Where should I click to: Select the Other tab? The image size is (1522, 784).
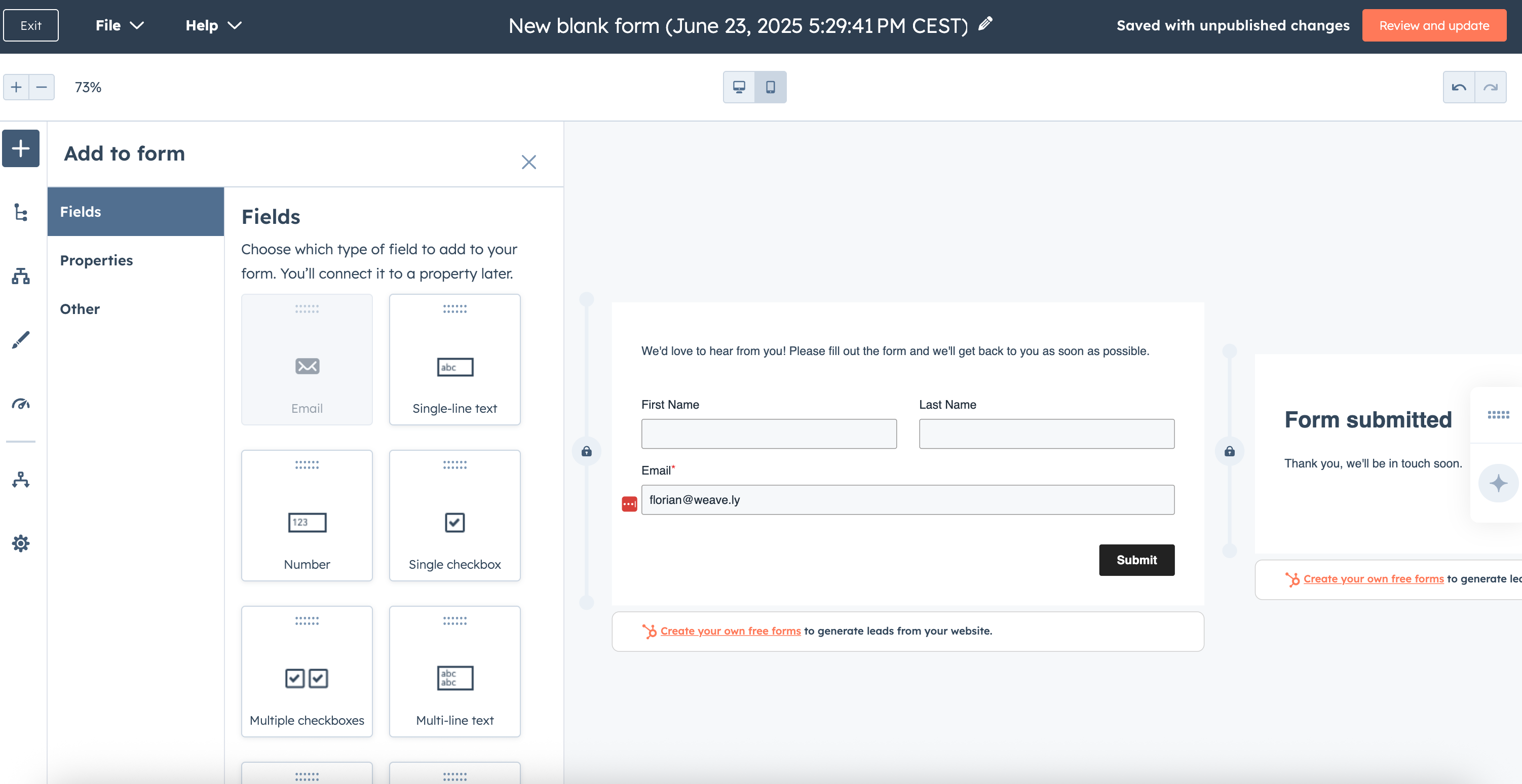[x=136, y=309]
